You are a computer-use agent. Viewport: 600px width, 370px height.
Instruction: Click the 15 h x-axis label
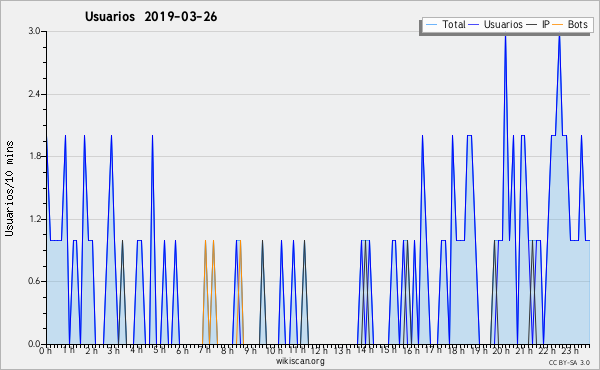[388, 350]
